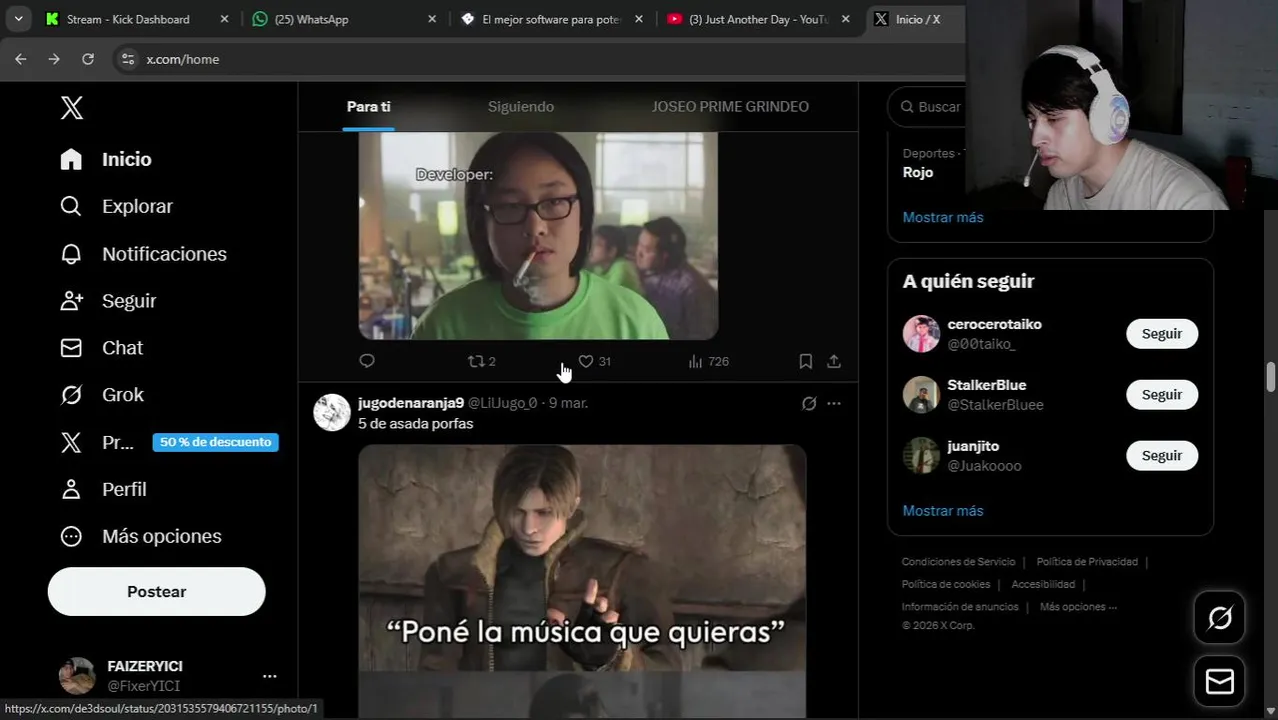Open Inicio home in sidebar
Image resolution: width=1278 pixels, height=720 pixels.
106,159
